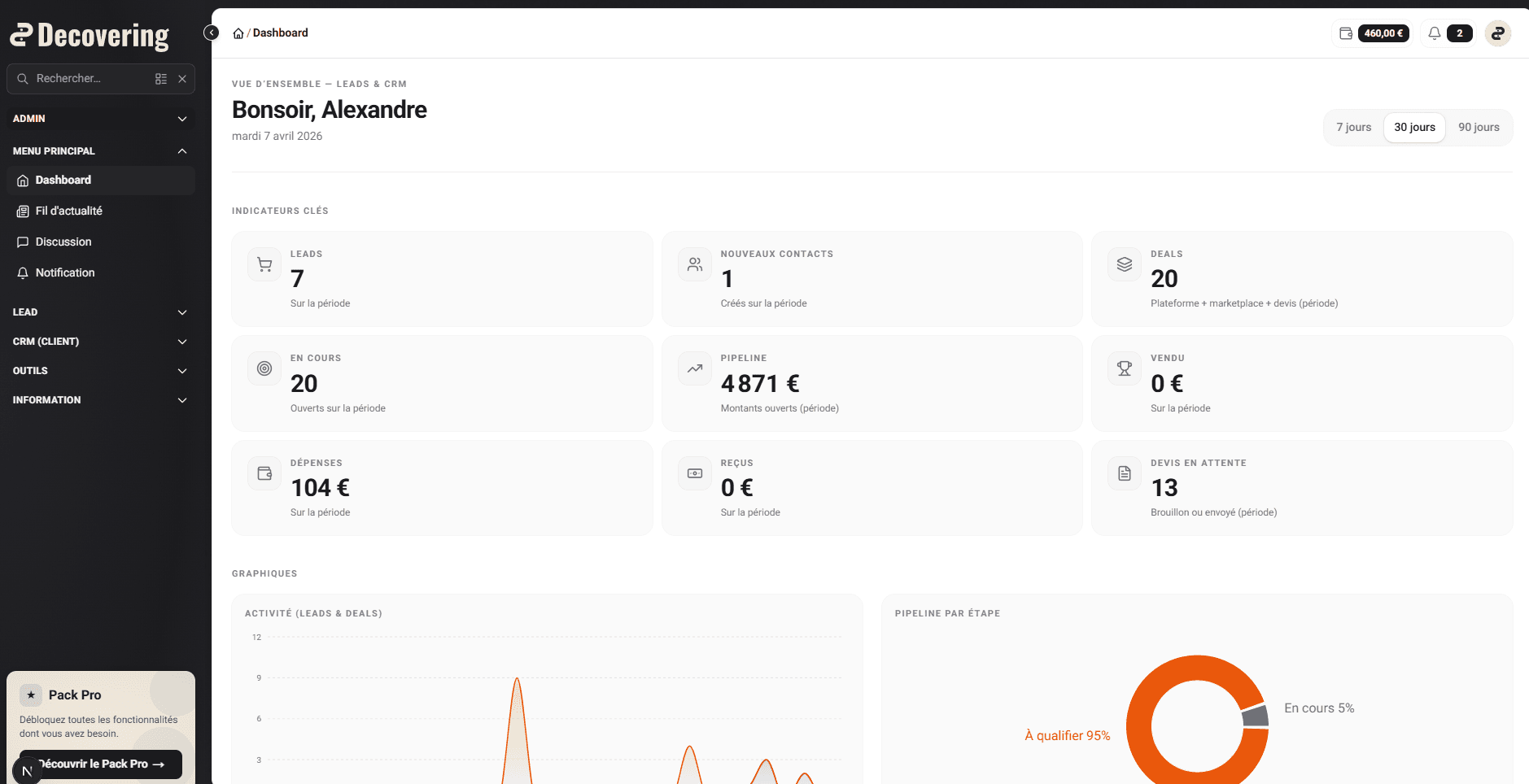1529x784 pixels.
Task: Clear the search field with the X
Action: 182,78
